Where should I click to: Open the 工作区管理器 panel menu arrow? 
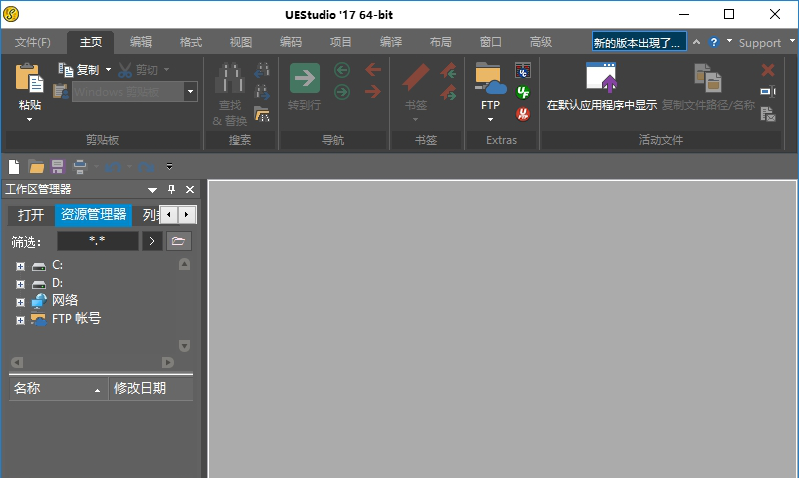coord(152,190)
